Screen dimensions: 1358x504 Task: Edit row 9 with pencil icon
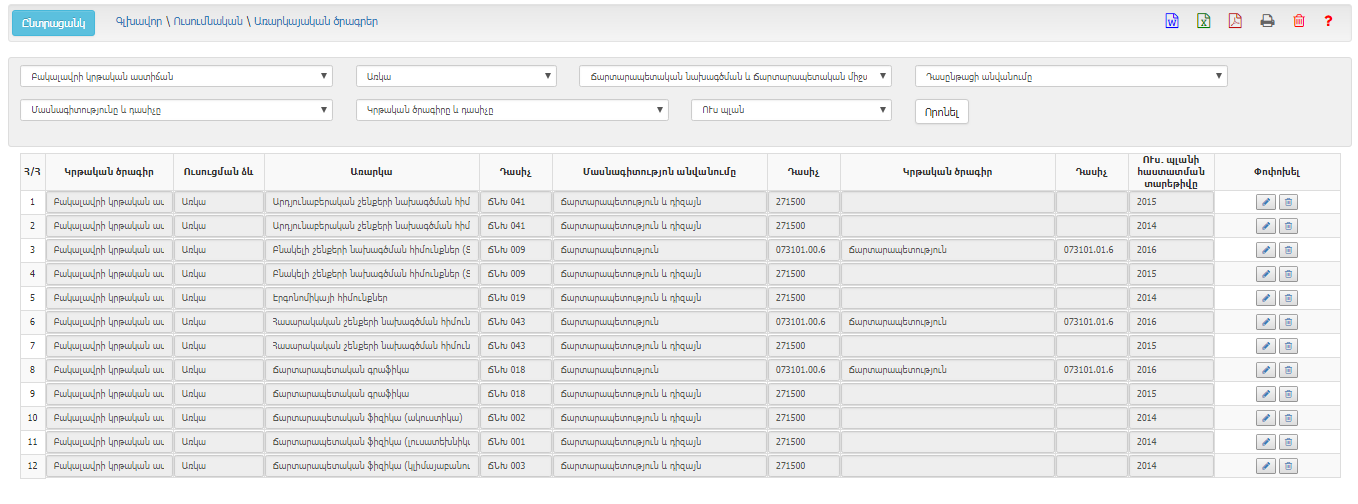1265,394
